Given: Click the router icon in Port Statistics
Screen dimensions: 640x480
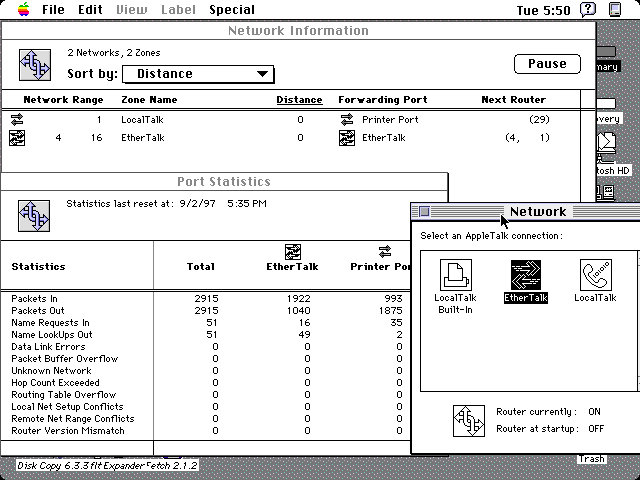Looking at the screenshot, I should [34, 216].
